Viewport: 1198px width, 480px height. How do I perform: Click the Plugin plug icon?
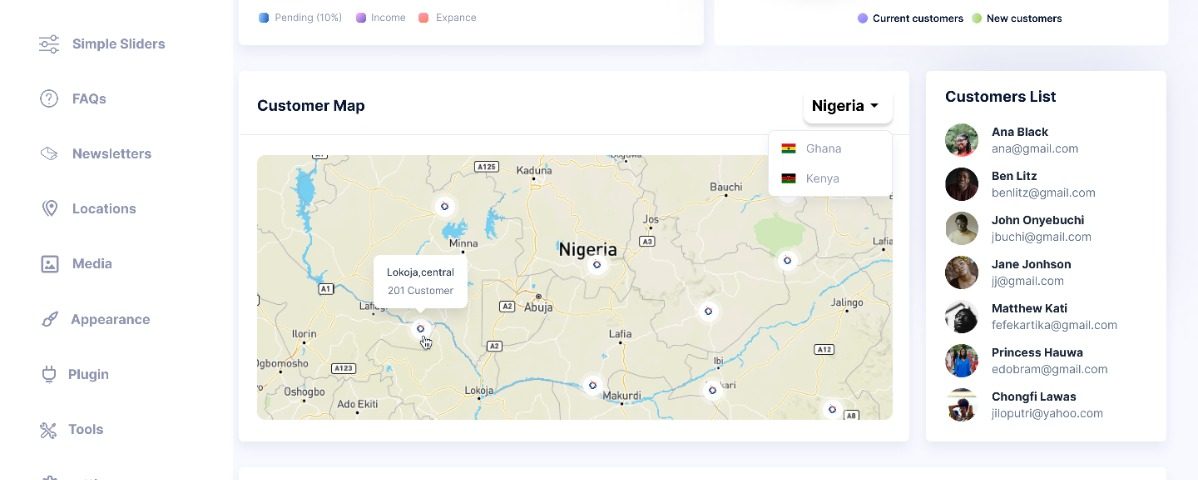[x=48, y=375]
